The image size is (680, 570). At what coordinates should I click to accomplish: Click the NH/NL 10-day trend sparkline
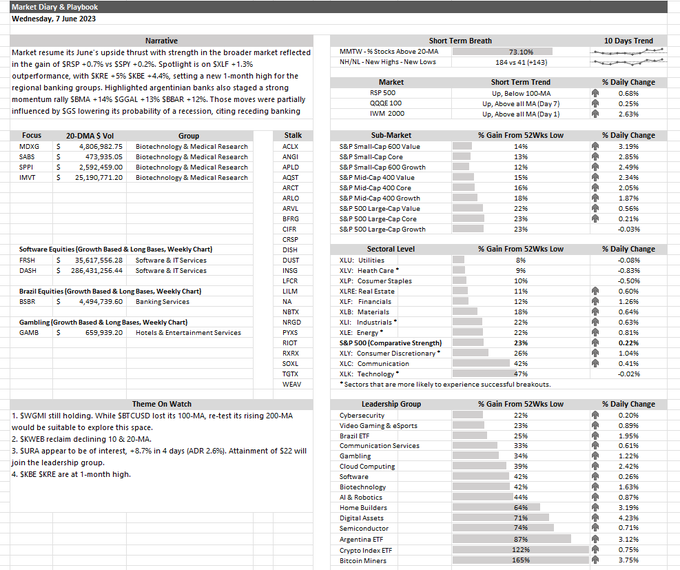pyautogui.click(x=628, y=62)
